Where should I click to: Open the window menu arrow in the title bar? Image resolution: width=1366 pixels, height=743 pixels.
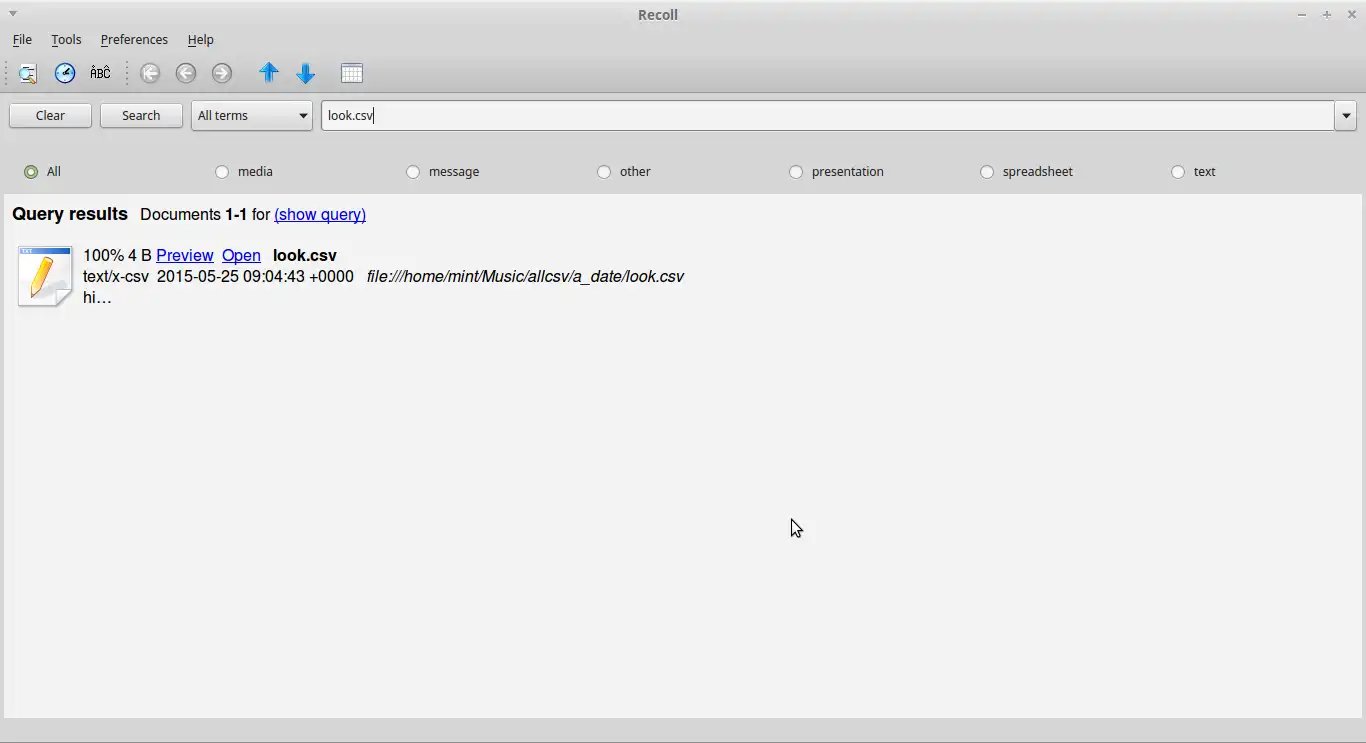pyautogui.click(x=13, y=14)
